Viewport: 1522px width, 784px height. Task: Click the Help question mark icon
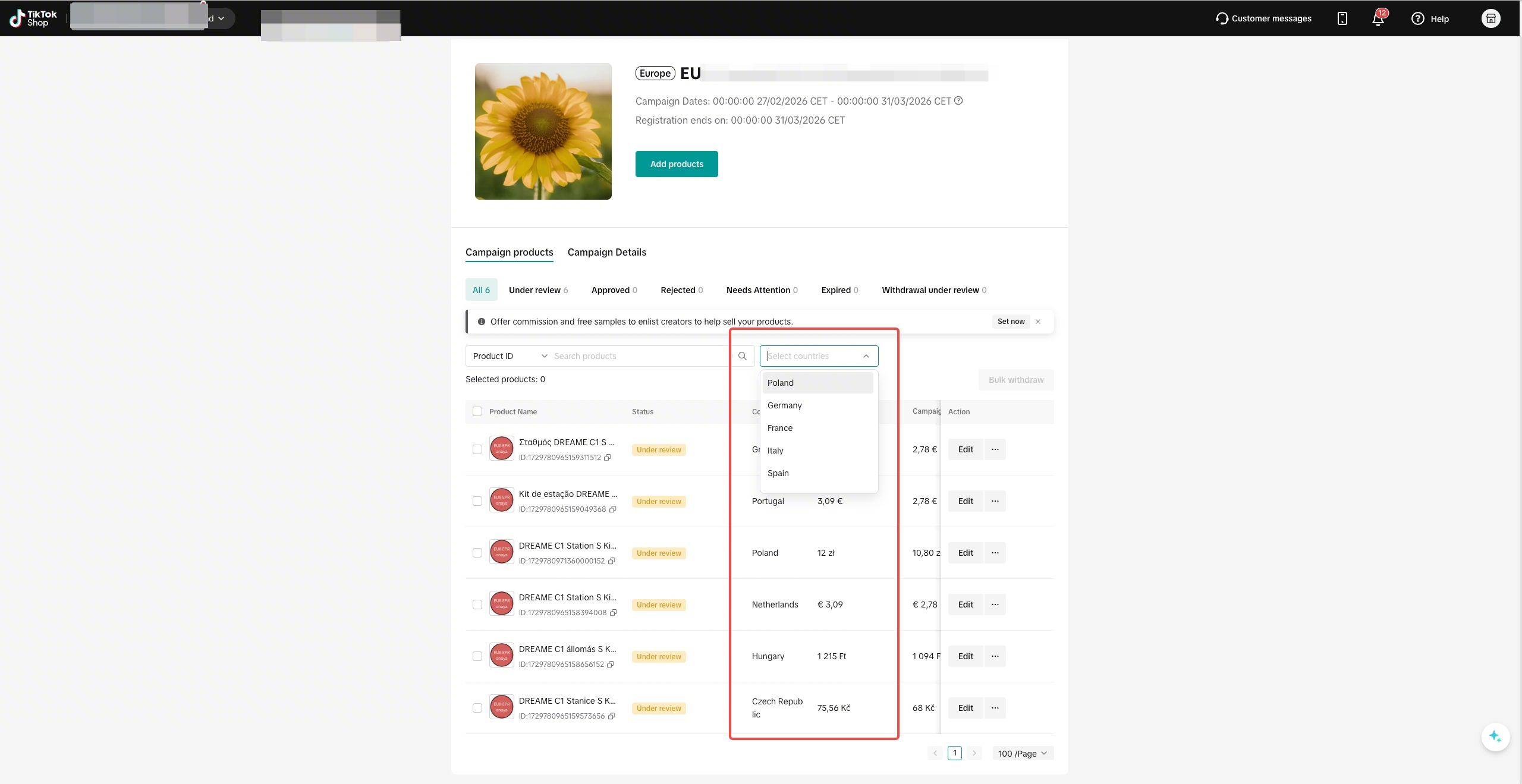[x=1417, y=18]
